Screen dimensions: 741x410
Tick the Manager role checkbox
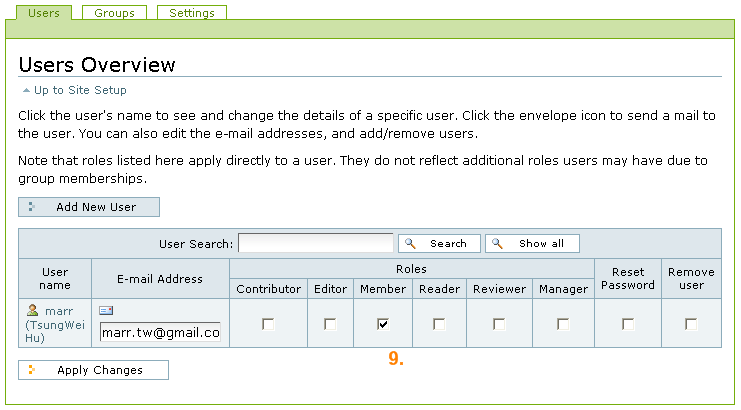pyautogui.click(x=563, y=324)
